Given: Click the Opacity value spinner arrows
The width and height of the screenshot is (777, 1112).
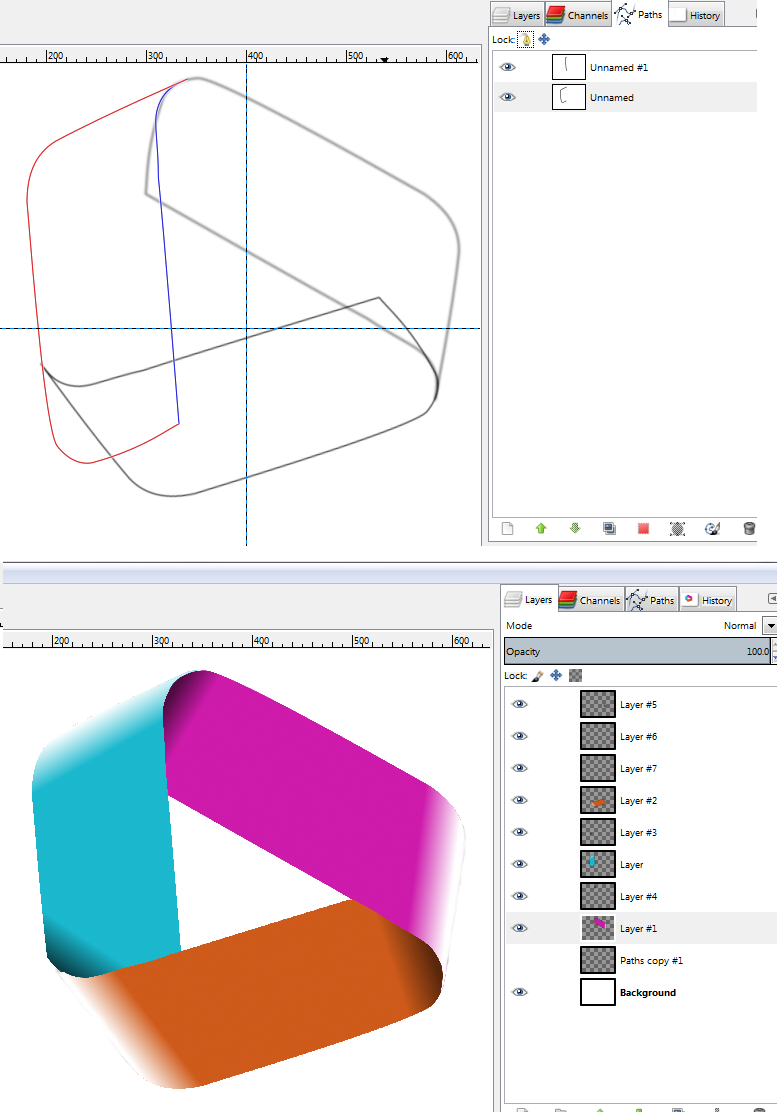Looking at the screenshot, I should [773, 651].
